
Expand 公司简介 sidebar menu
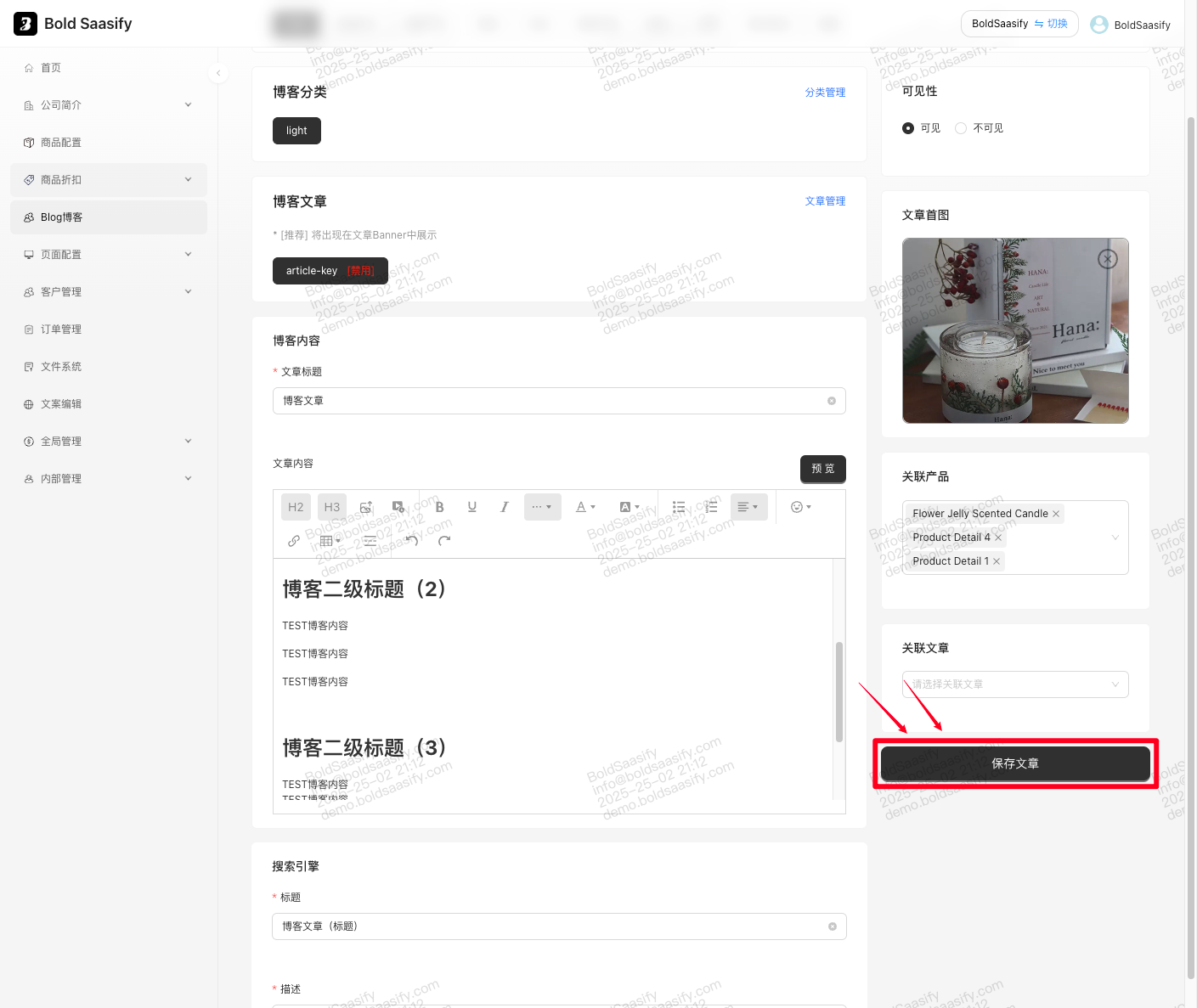pos(109,105)
